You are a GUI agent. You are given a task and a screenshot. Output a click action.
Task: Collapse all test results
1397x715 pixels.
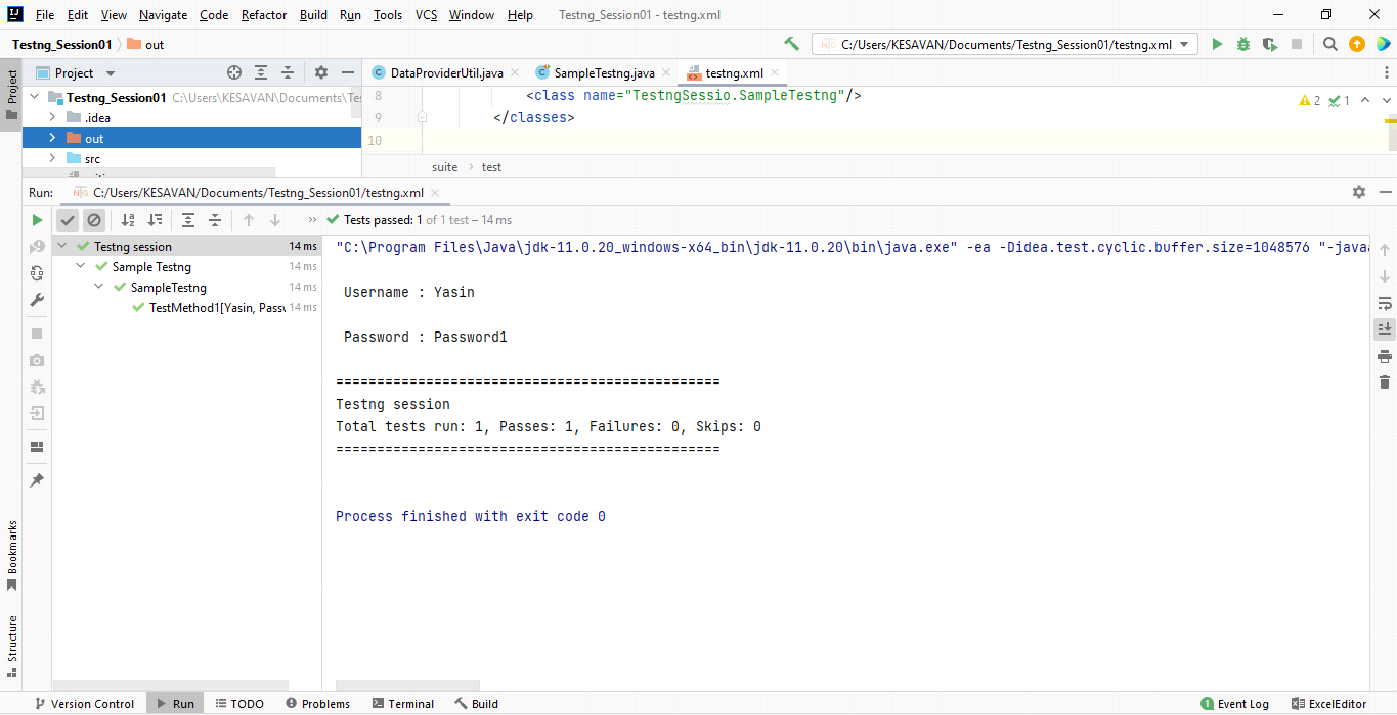214,220
